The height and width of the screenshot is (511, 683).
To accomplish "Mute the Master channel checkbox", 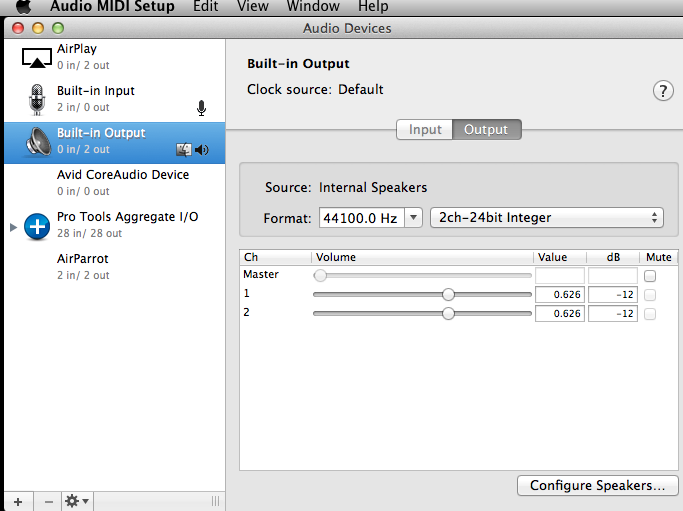I will (650, 276).
